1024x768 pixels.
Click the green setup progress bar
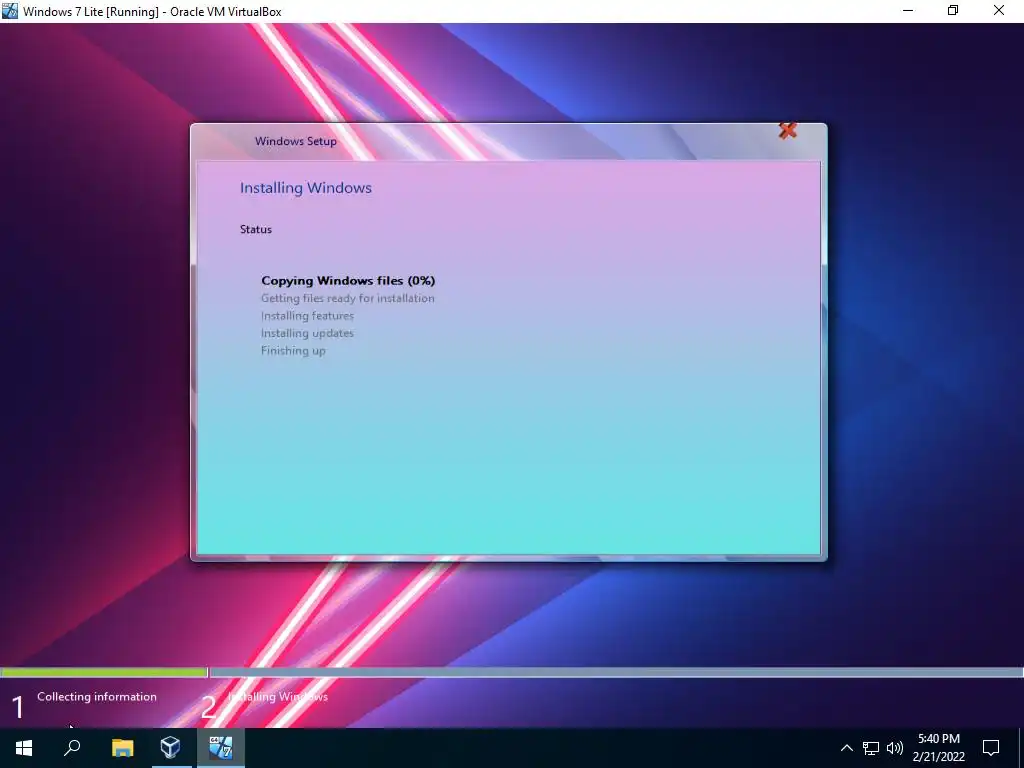coord(104,672)
